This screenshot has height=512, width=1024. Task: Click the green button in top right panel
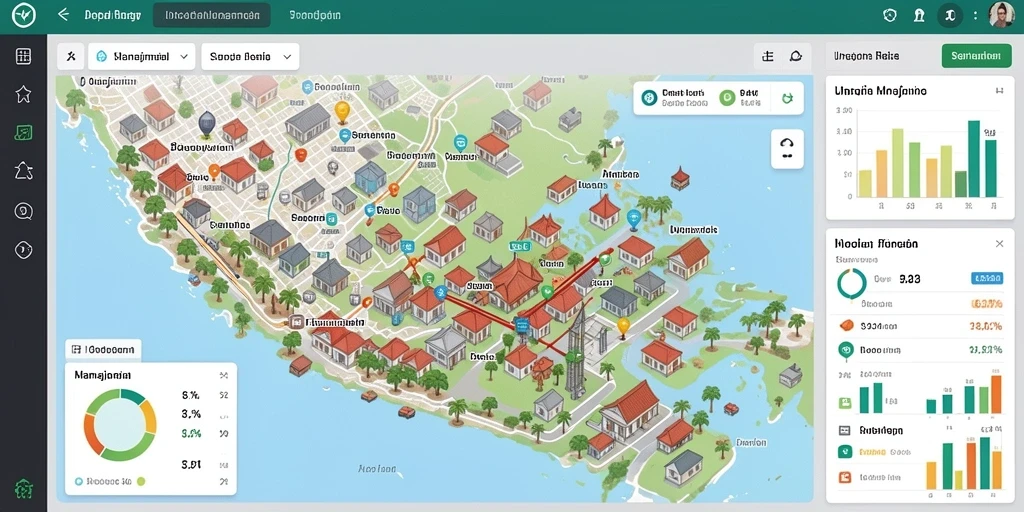point(976,56)
